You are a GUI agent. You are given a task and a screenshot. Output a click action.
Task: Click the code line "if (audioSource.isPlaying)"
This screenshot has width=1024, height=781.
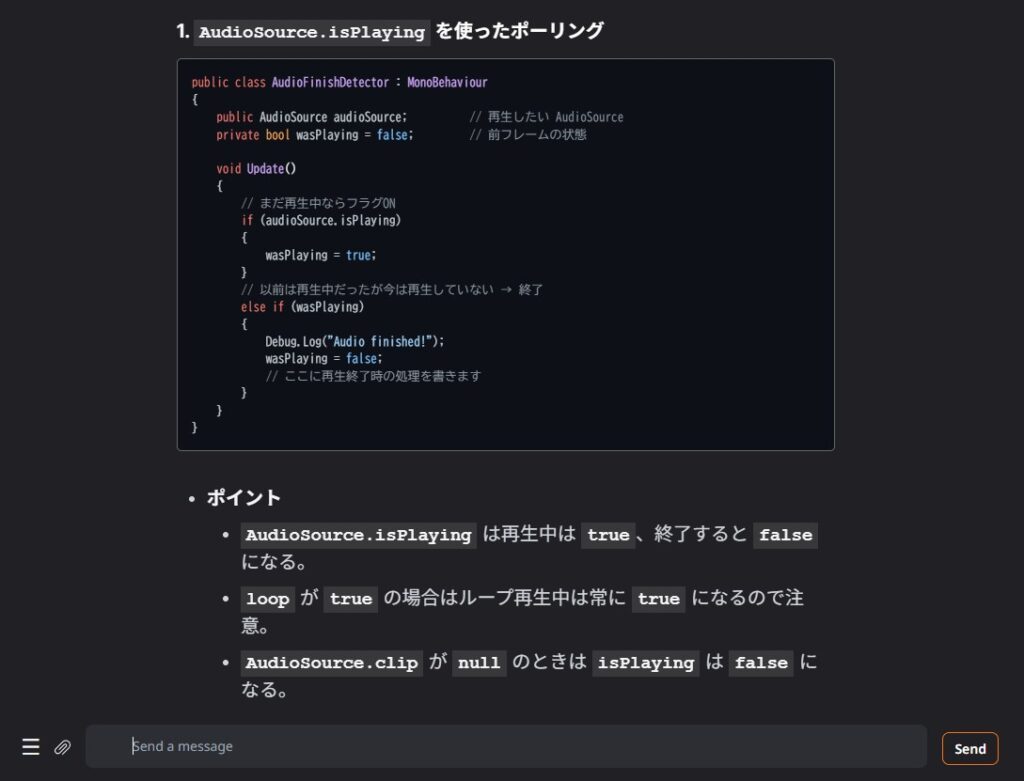click(x=321, y=220)
